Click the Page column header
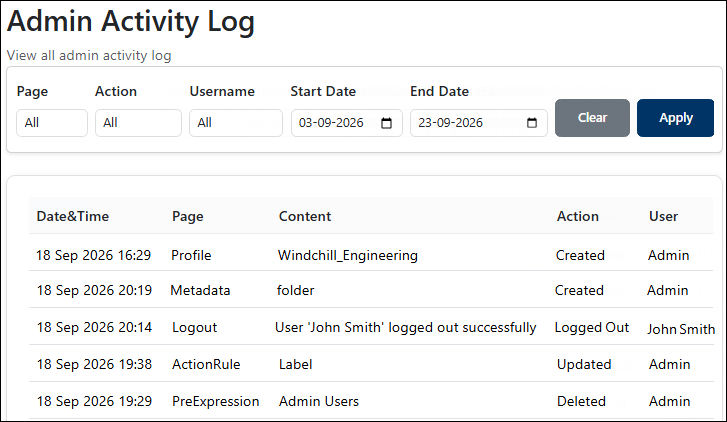 point(188,217)
